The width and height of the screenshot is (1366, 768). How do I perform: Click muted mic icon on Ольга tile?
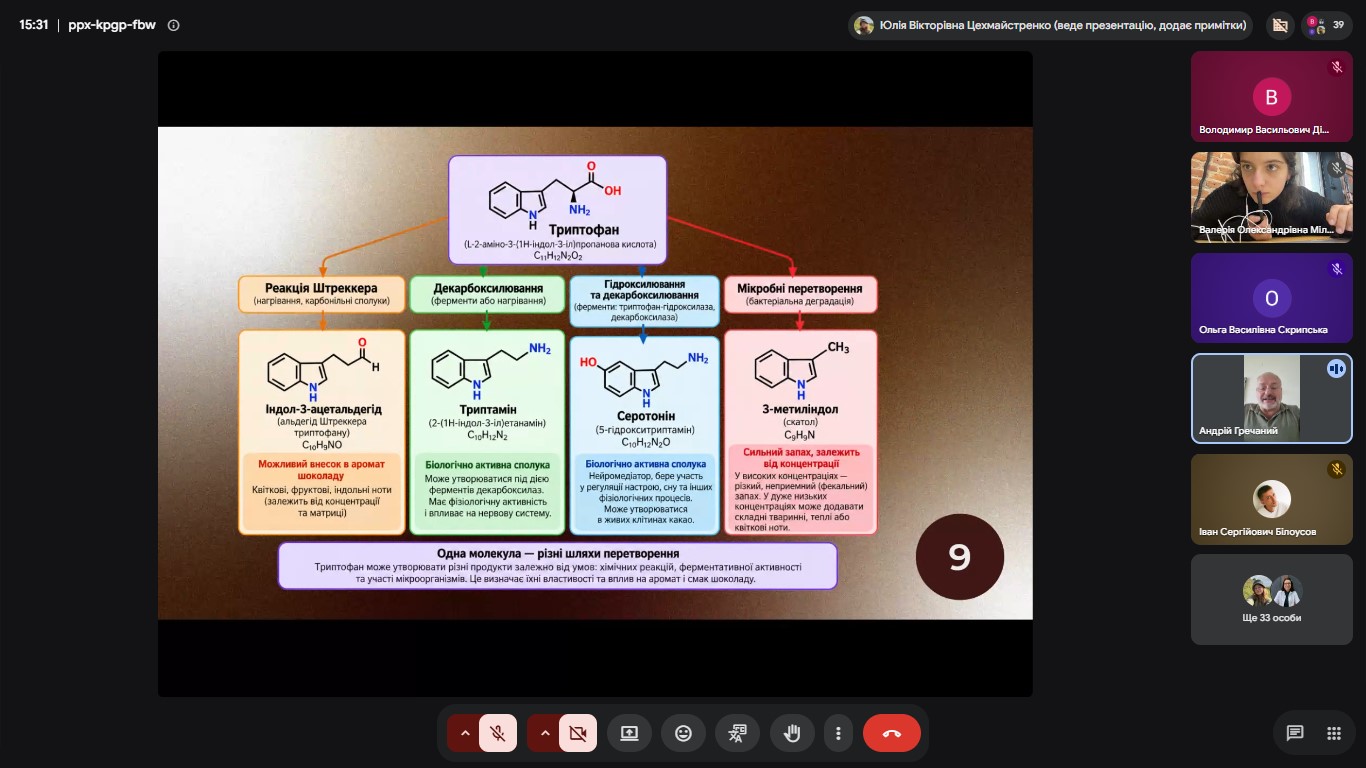[x=1336, y=268]
